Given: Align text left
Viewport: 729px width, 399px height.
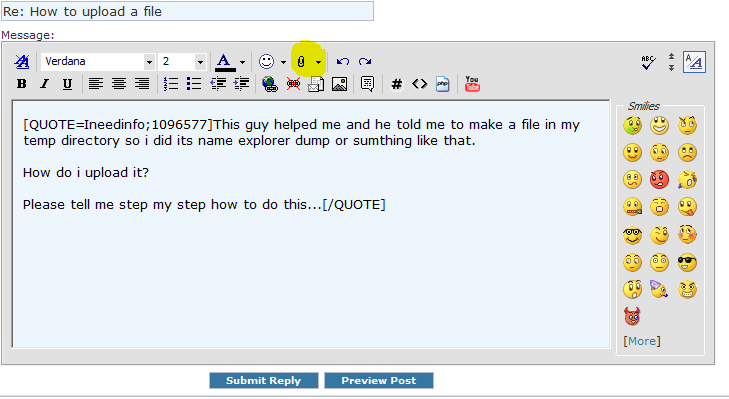Looking at the screenshot, I should [x=96, y=84].
